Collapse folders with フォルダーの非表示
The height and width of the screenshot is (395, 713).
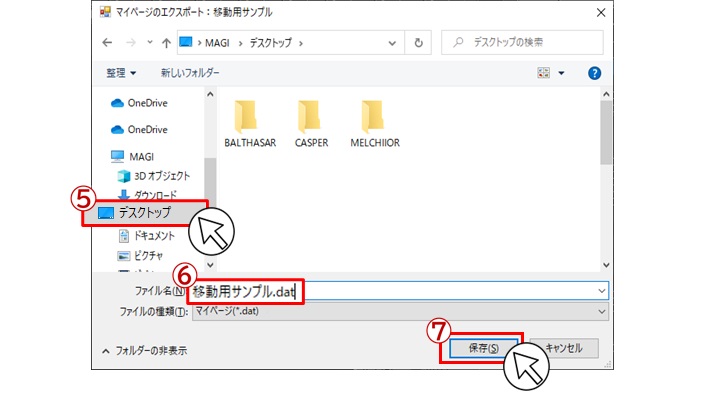[144, 350]
